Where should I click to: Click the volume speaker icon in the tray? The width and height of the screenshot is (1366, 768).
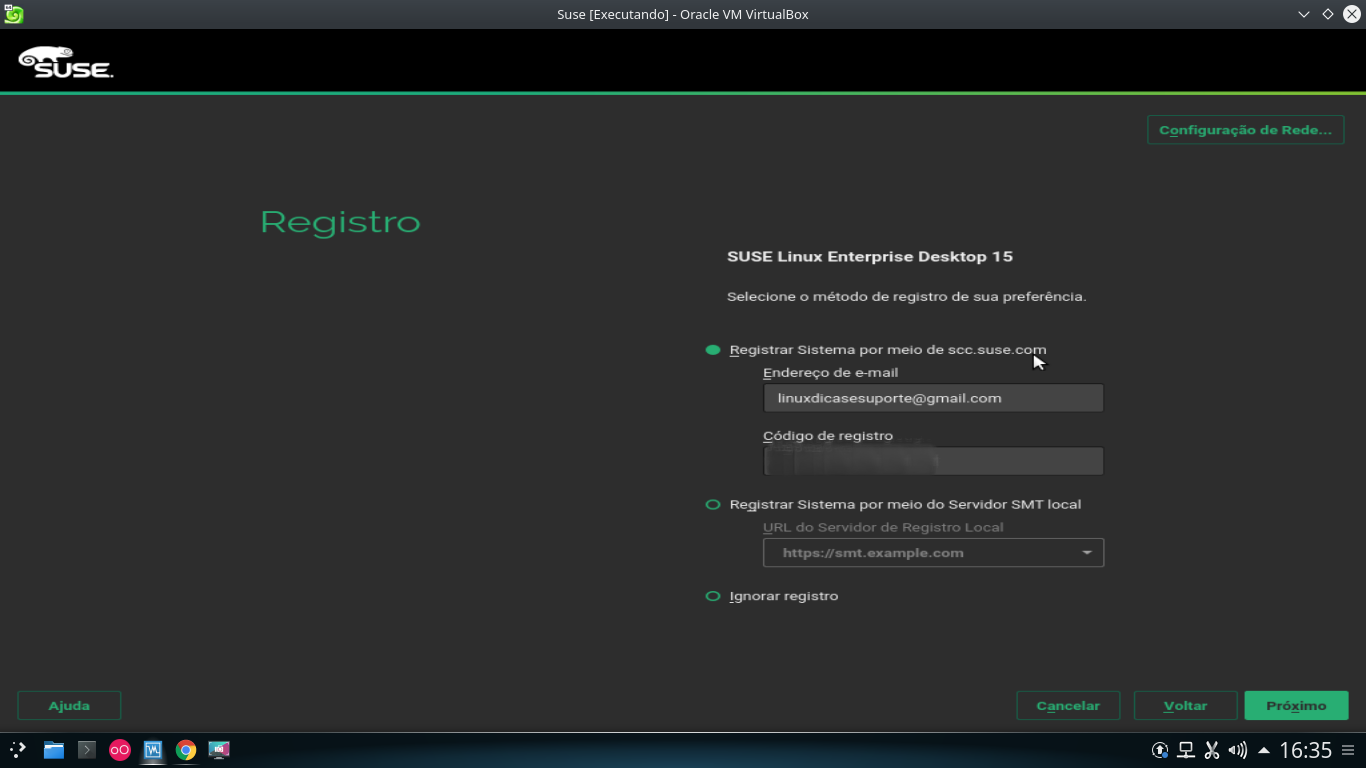coord(1236,750)
